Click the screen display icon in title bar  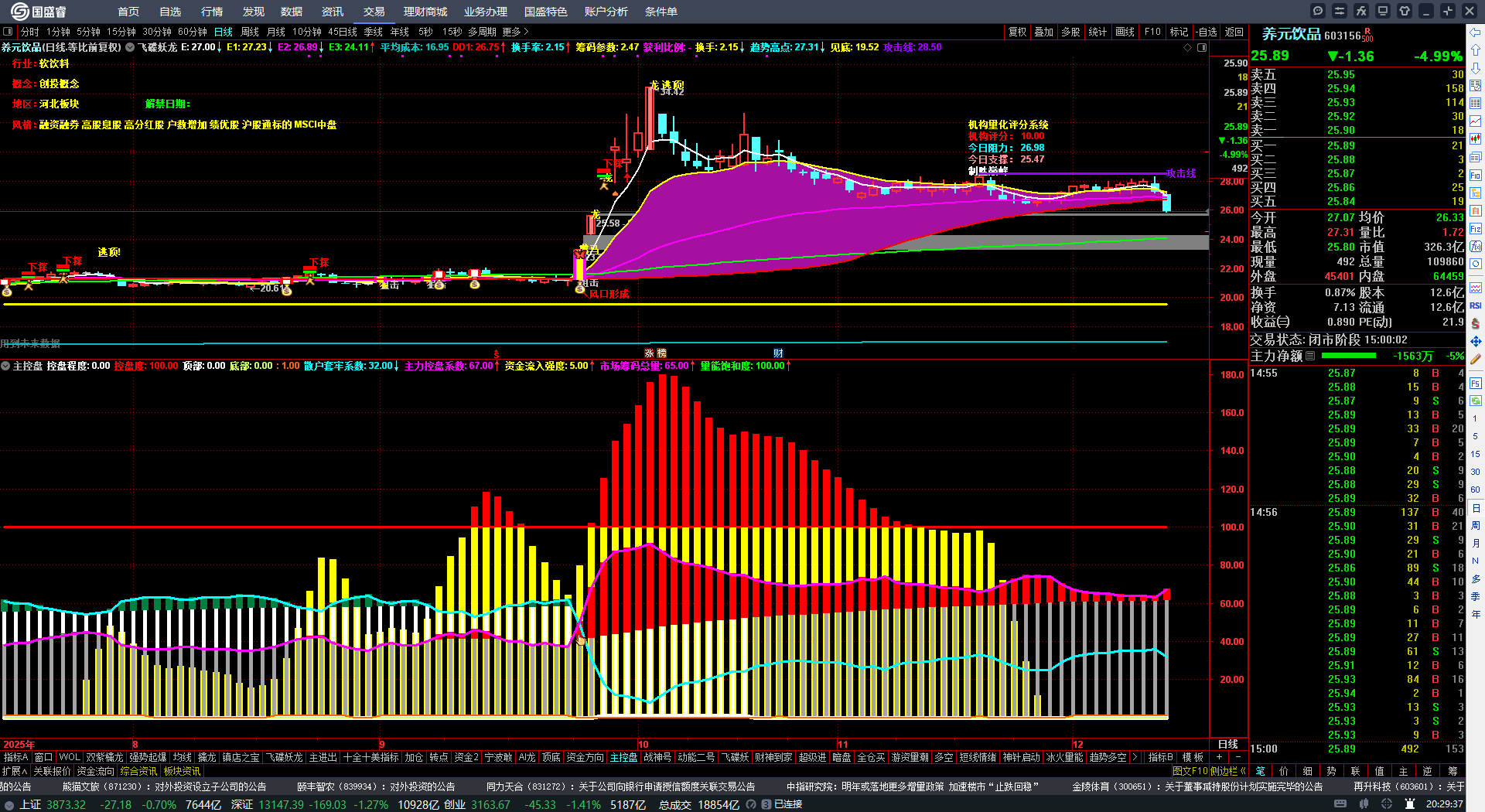pos(1383,11)
